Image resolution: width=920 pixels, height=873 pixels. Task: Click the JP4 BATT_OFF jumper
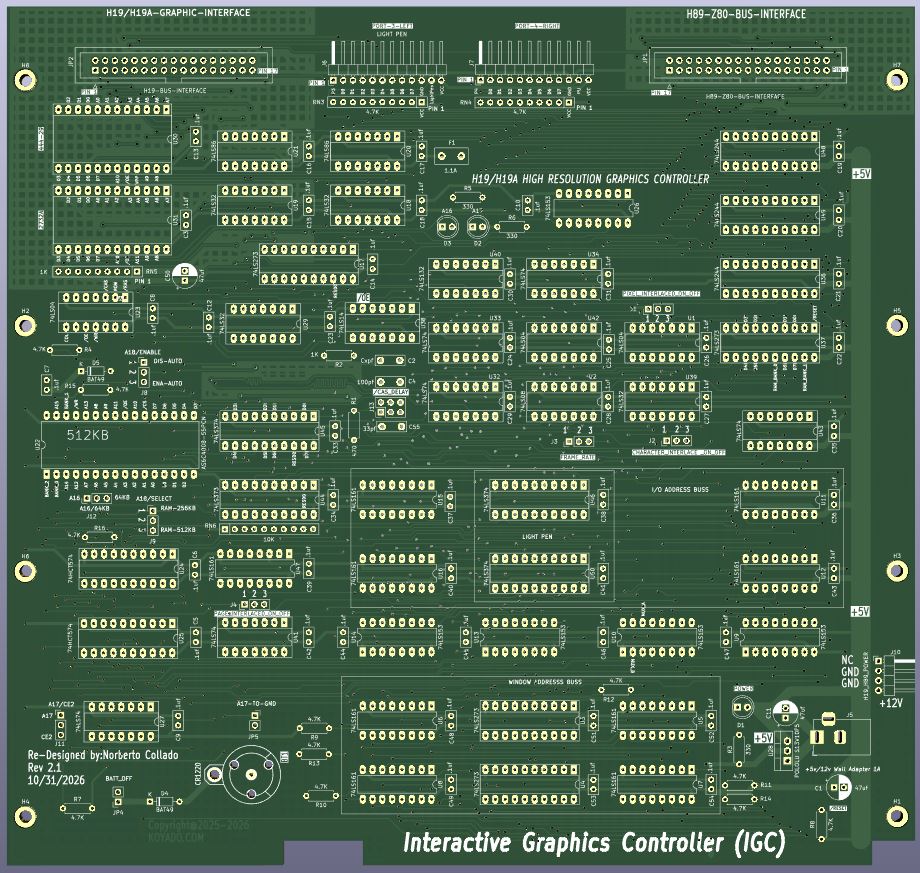pos(118,796)
